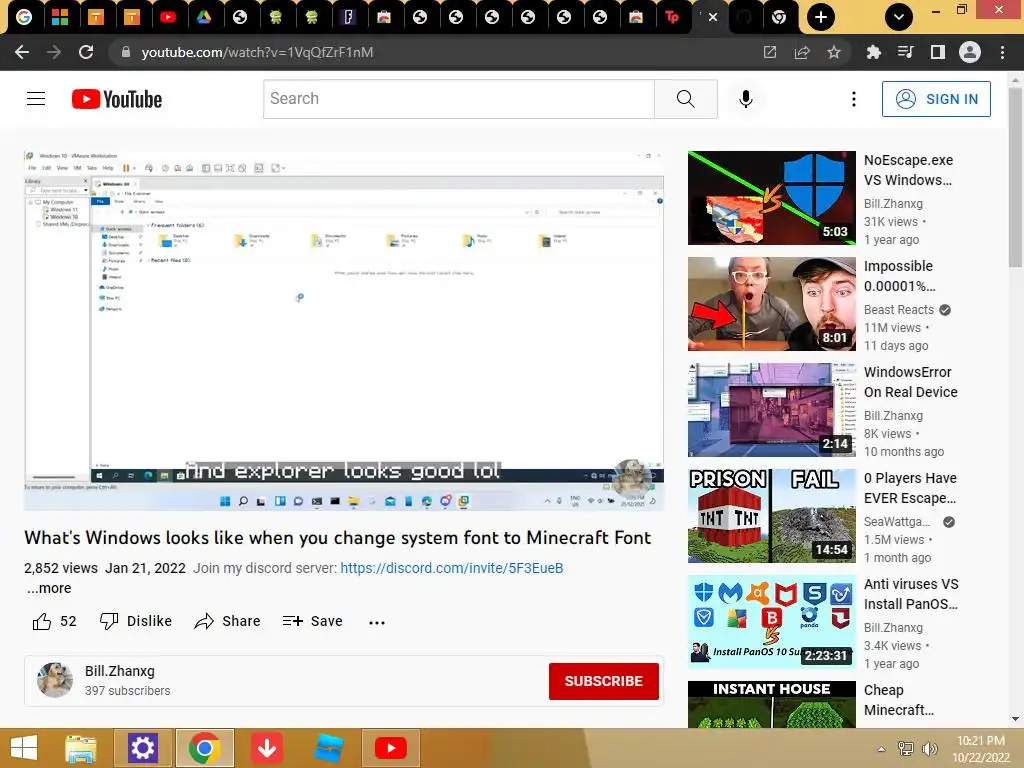Go back to the previous page
Viewport: 1024px width, 768px height.
pos(22,52)
